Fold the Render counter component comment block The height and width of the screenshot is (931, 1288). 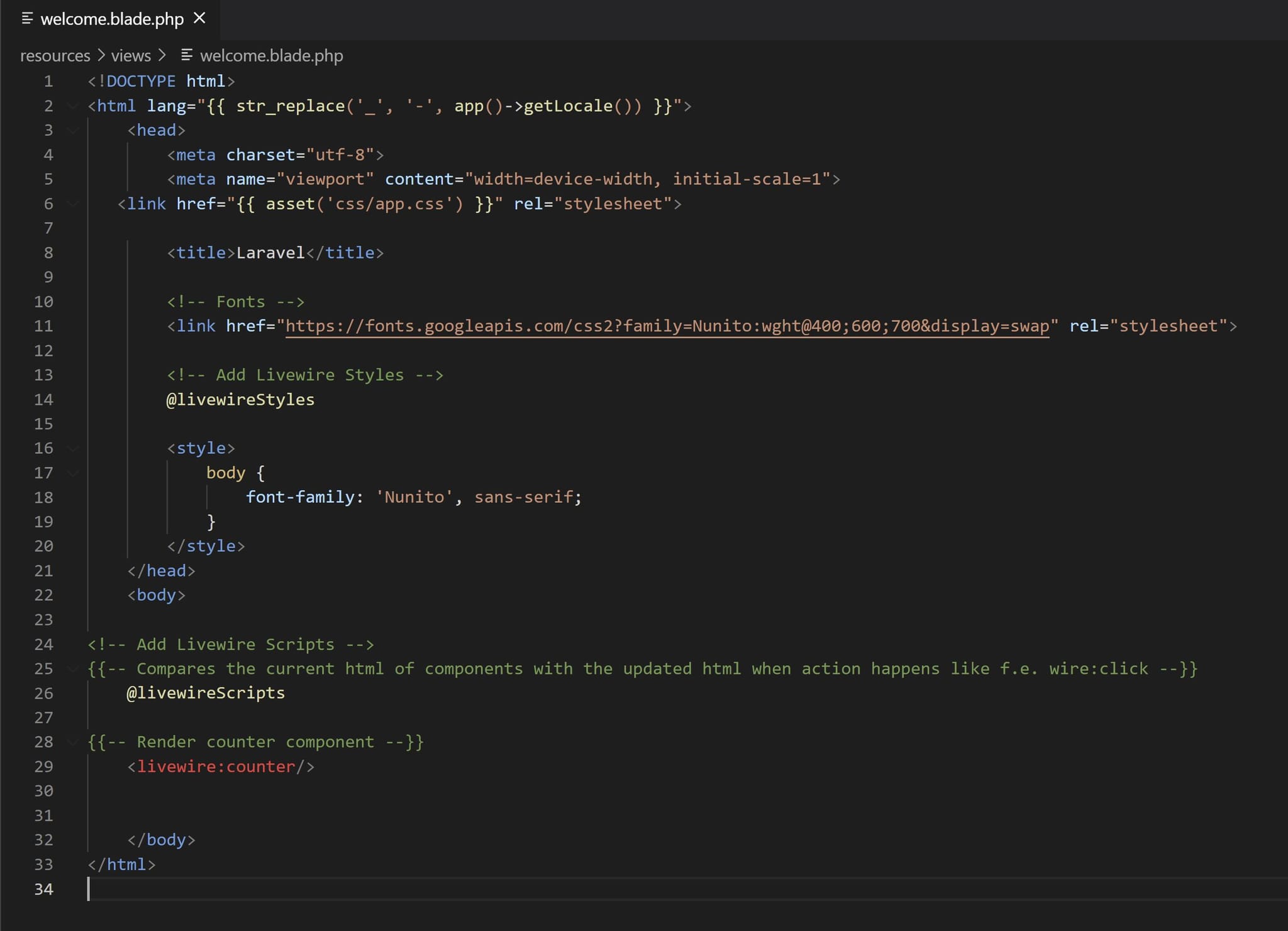tap(74, 742)
